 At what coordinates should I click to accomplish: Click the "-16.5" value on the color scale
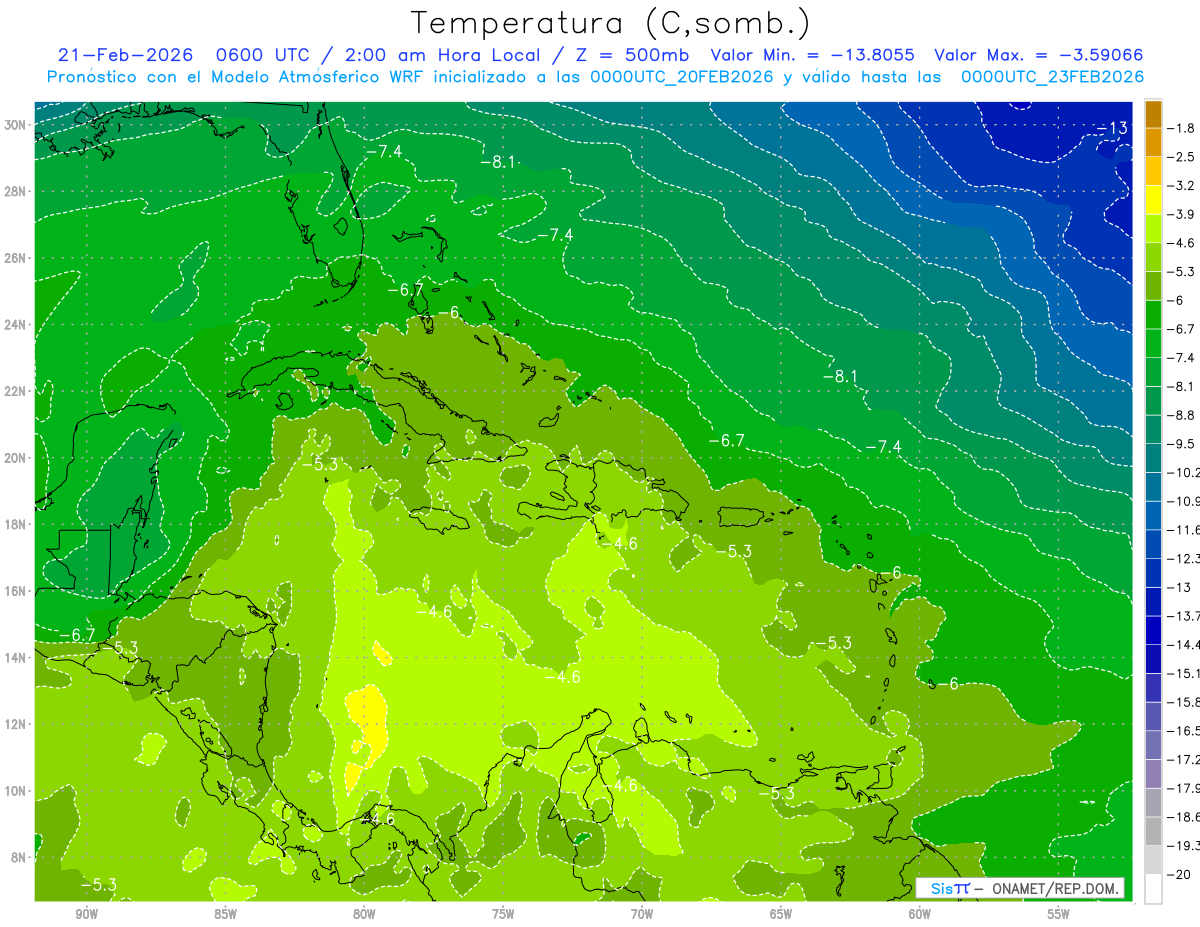[x=1182, y=731]
